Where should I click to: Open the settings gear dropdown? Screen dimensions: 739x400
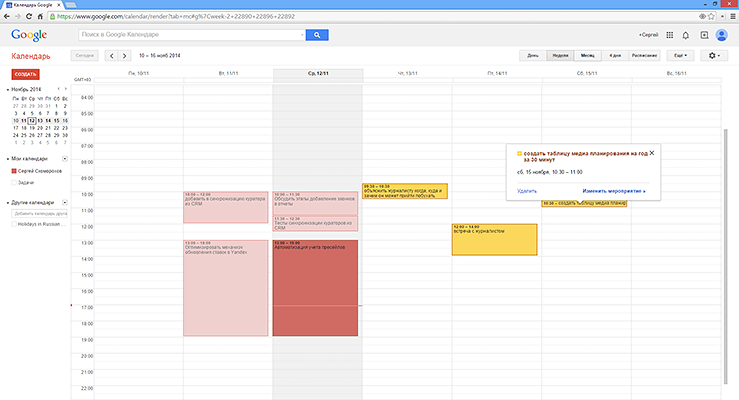714,56
